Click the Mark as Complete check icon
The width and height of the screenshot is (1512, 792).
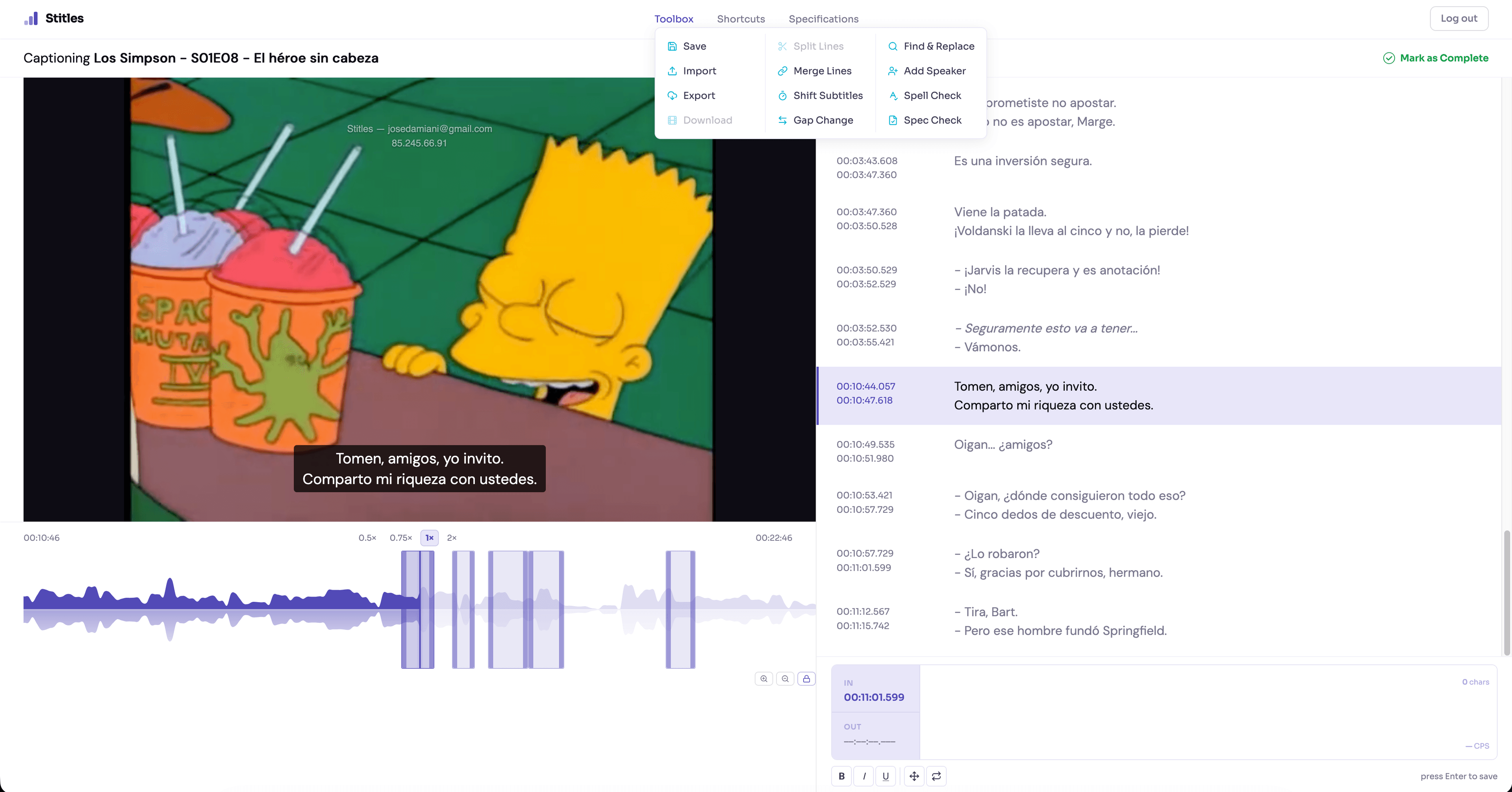(1389, 58)
